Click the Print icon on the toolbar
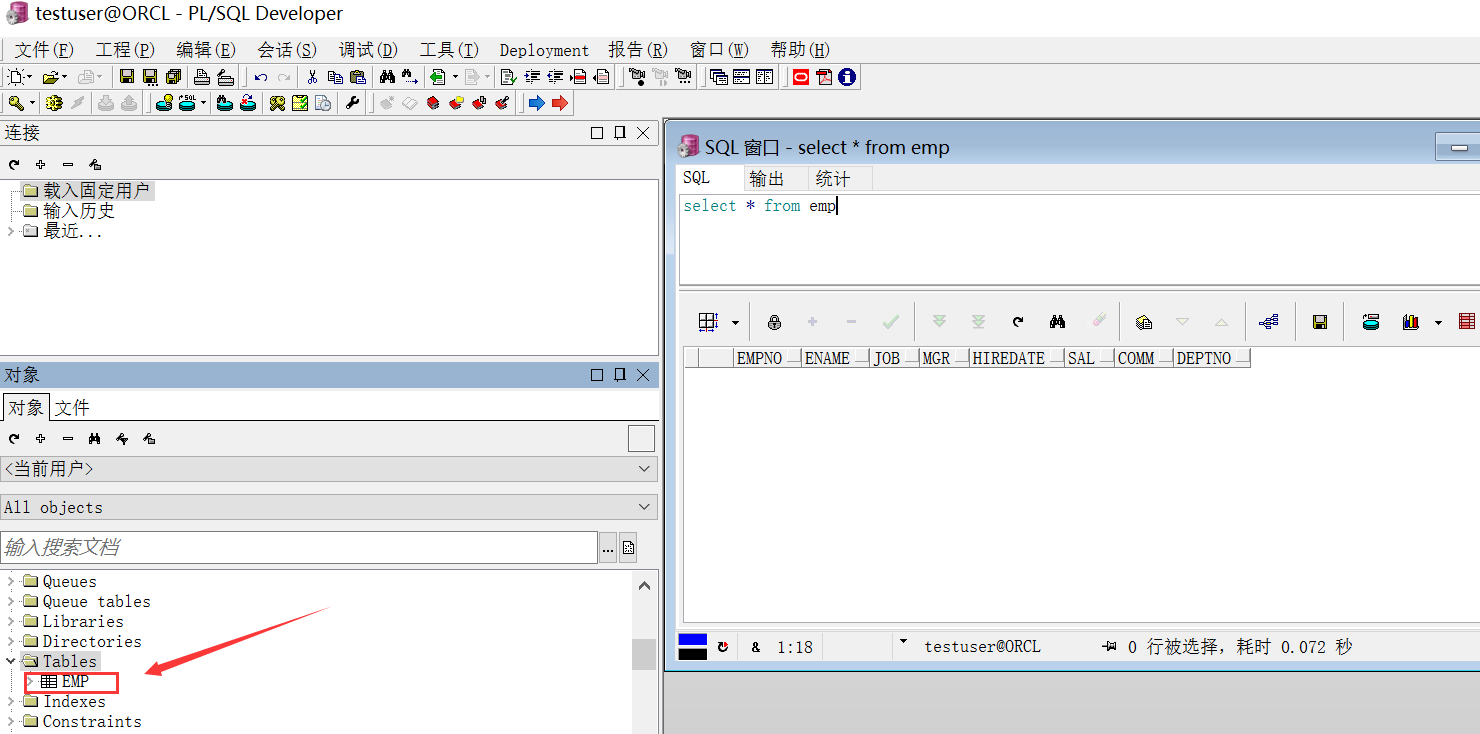This screenshot has height=734, width=1480. tap(201, 77)
